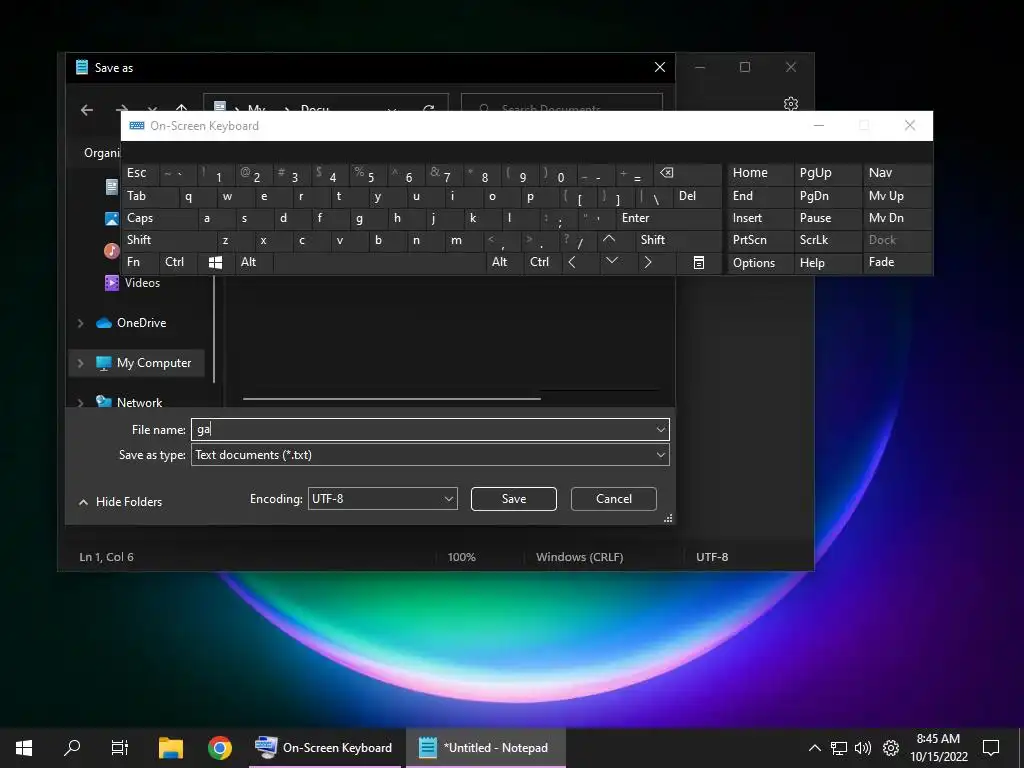Screen dimensions: 1024x768
Task: Go back in the Save as dialog
Action: coord(87,110)
